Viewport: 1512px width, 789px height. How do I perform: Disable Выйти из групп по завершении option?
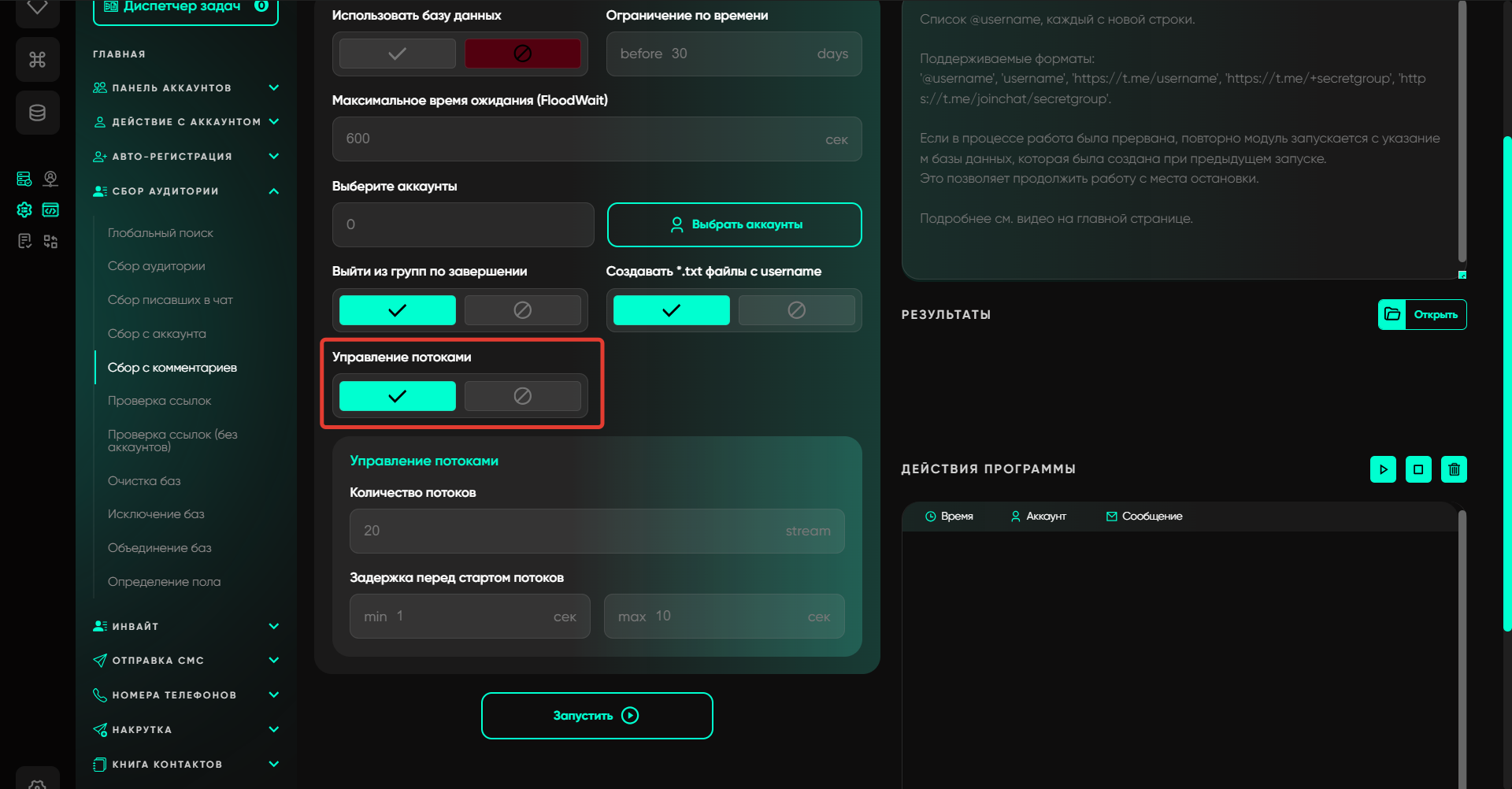[x=522, y=310]
